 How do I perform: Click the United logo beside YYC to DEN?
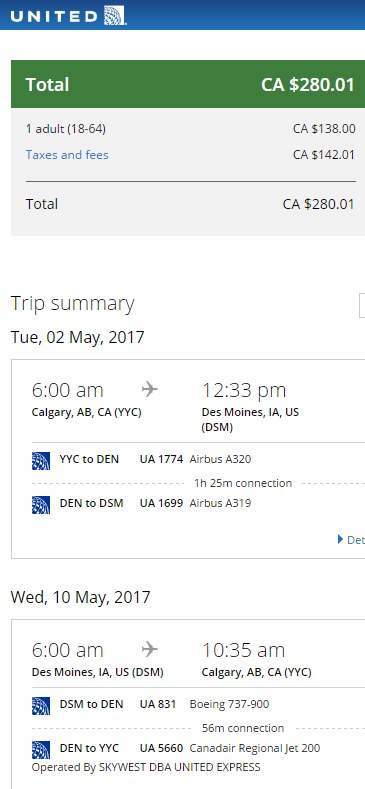click(x=41, y=460)
